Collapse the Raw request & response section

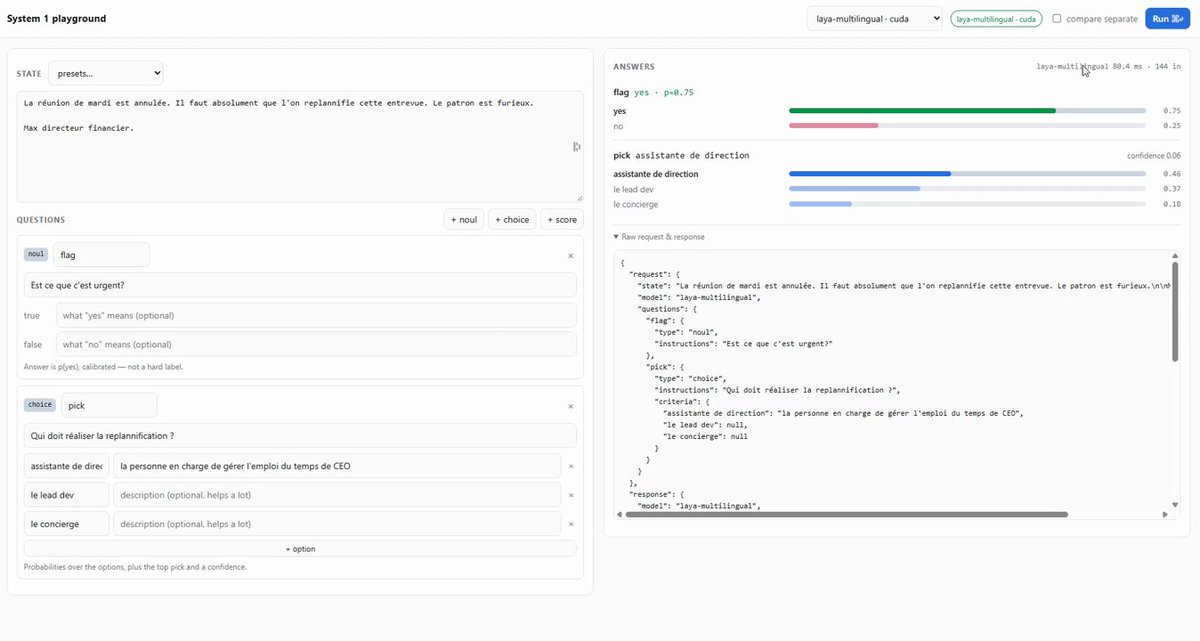tap(660, 237)
